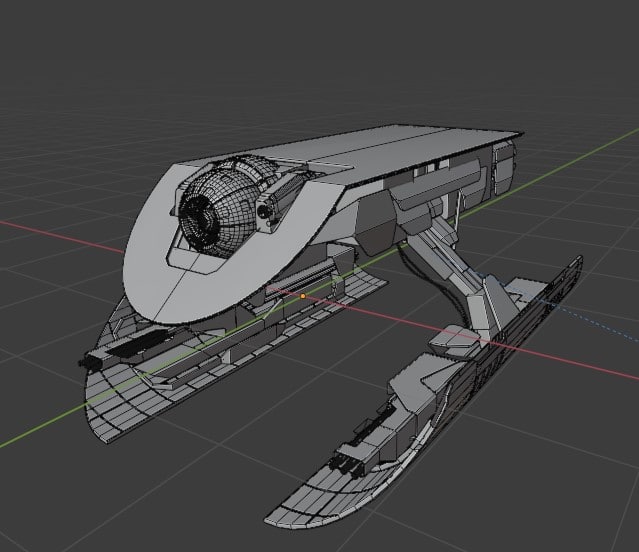Select the detached right landing ski
Viewport: 639px width, 552px height.
424,392
